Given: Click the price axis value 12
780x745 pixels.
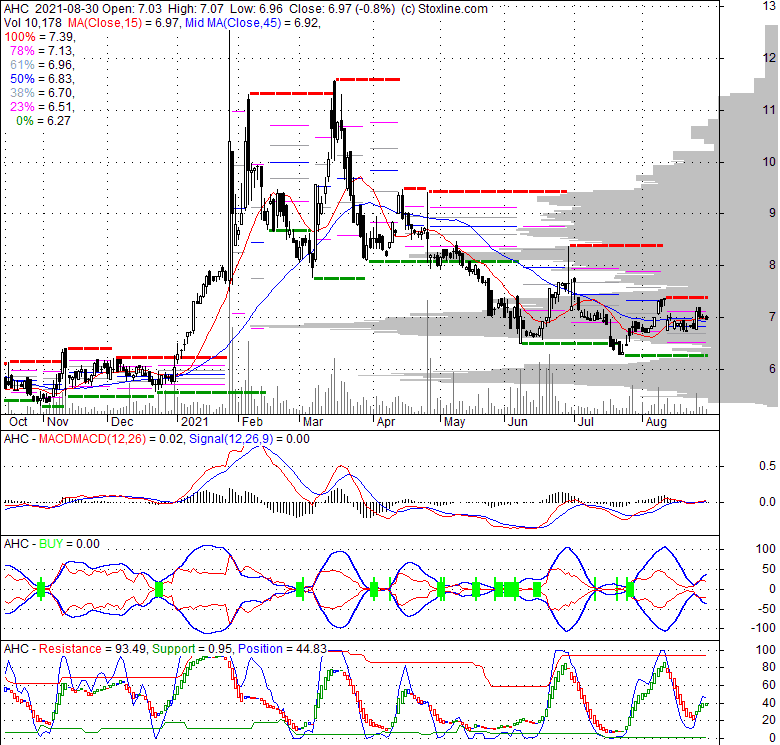Looking at the screenshot, I should click(x=769, y=58).
